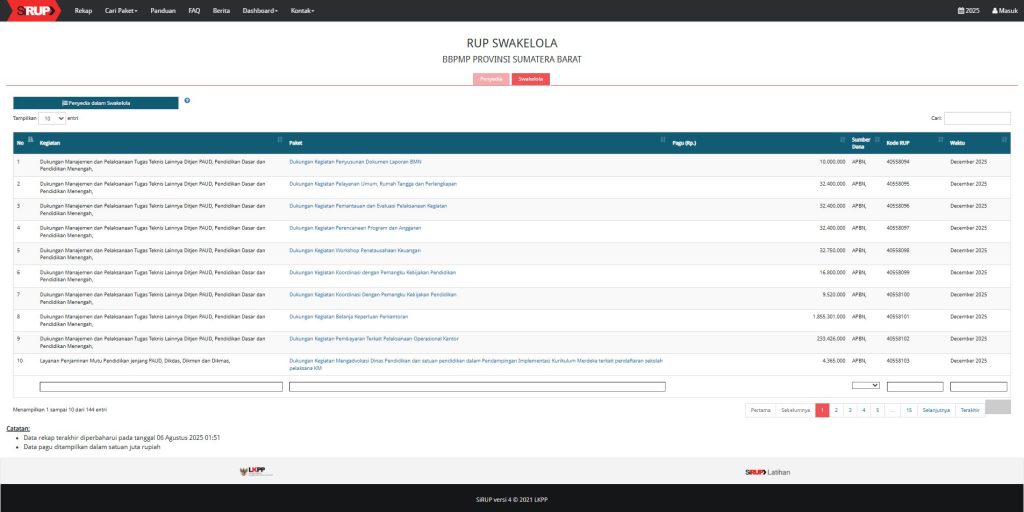The width and height of the screenshot is (1024, 512).
Task: Sort table by the No column icon
Action: tap(30, 139)
